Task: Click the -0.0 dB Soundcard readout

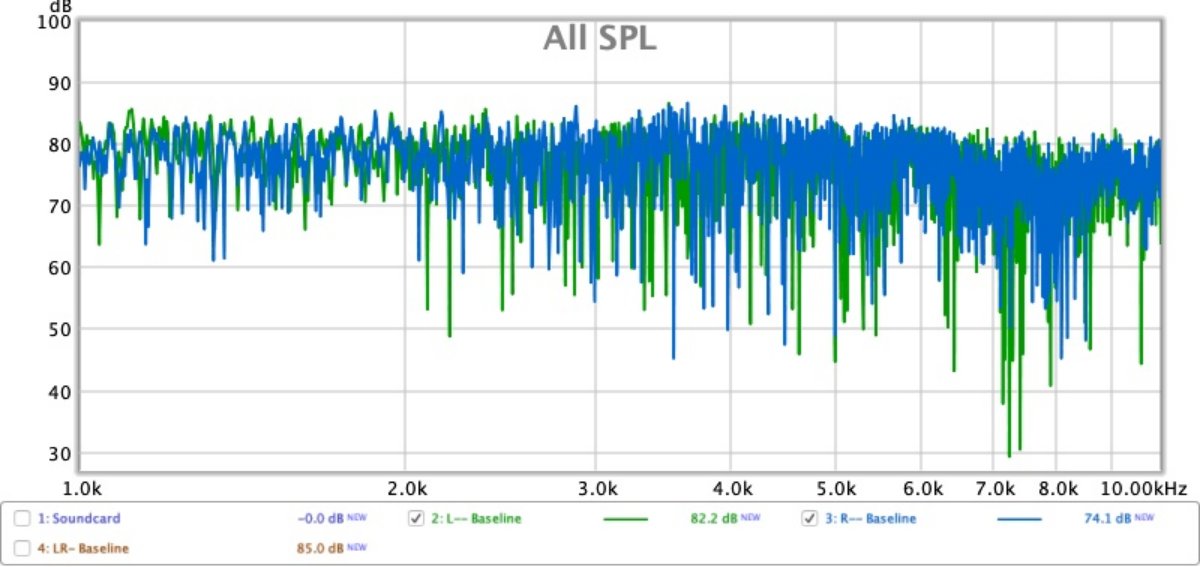Action: [x=320, y=519]
